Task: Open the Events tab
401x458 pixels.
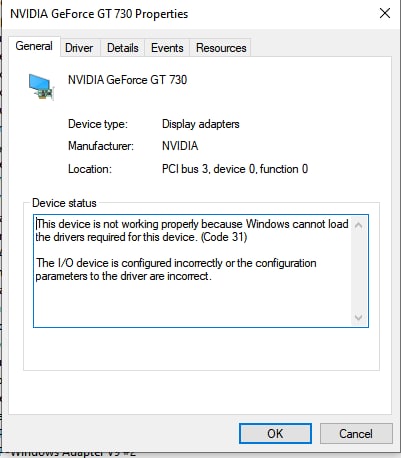Action: pyautogui.click(x=167, y=48)
